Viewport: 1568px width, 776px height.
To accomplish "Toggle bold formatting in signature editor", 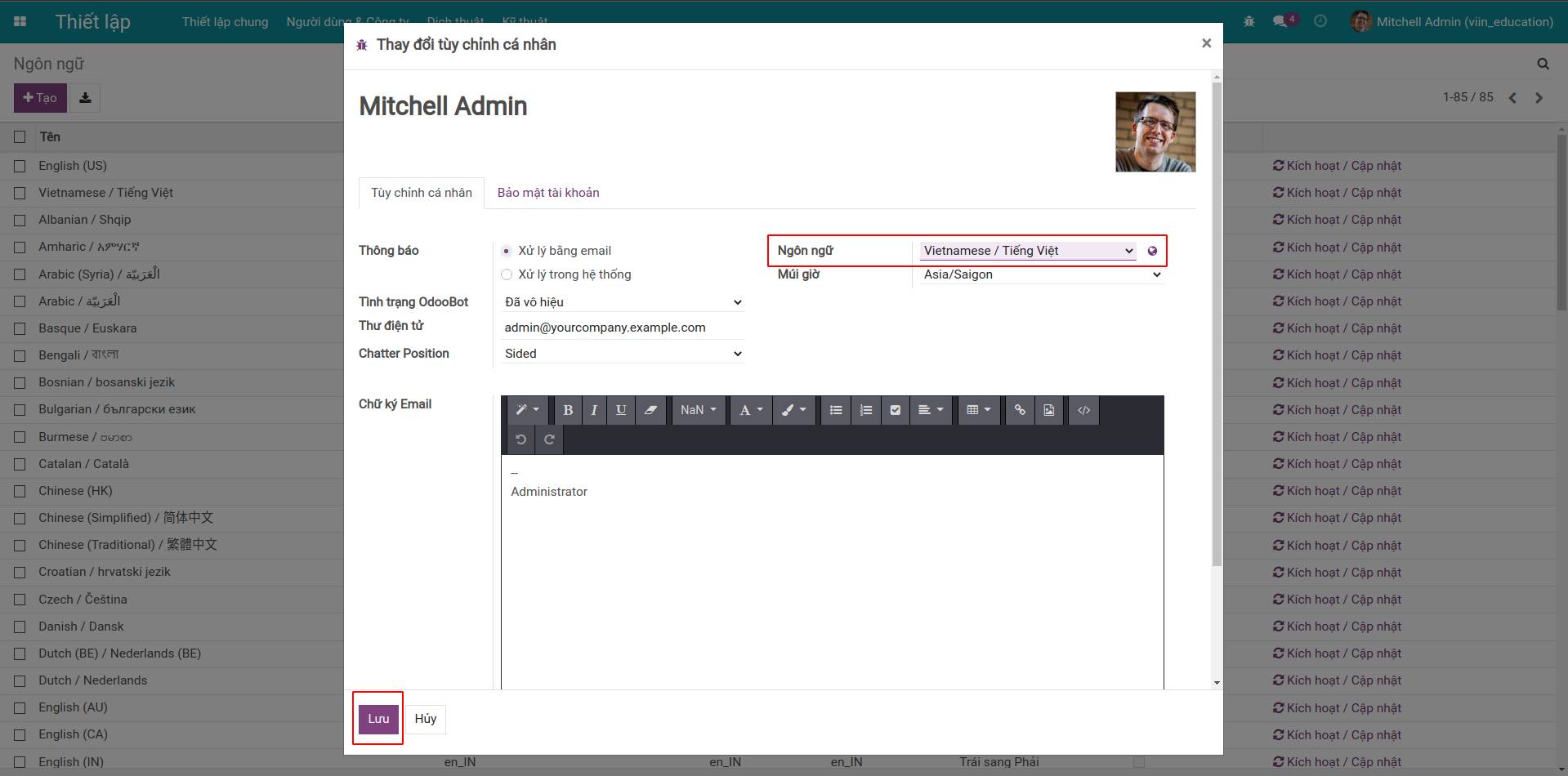I will pos(568,410).
